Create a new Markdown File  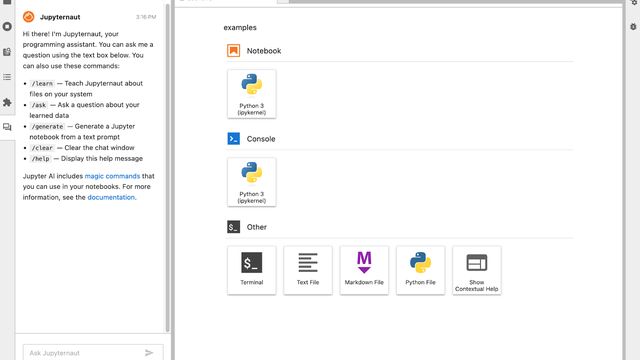click(364, 270)
